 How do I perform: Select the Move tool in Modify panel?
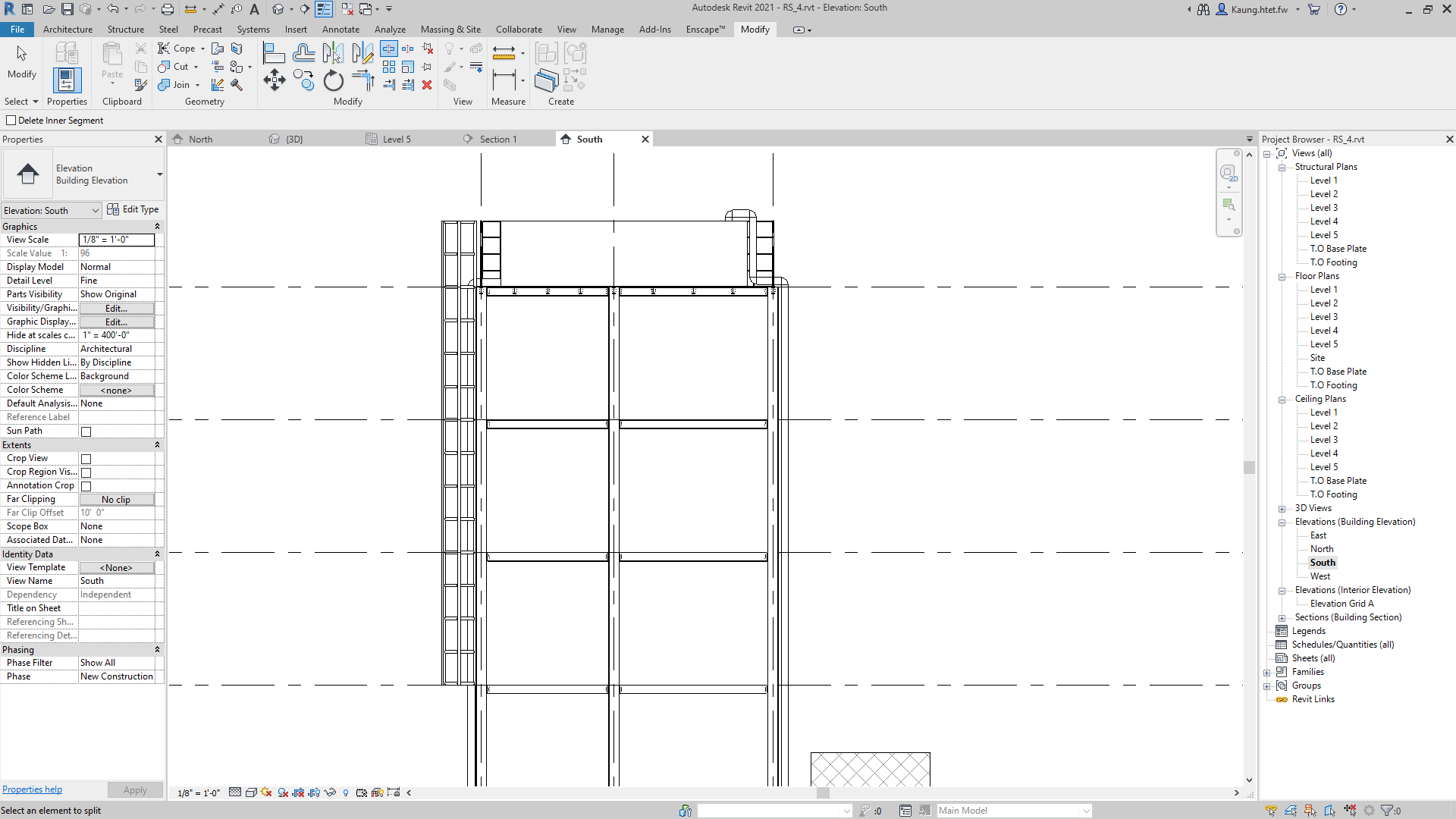(275, 80)
